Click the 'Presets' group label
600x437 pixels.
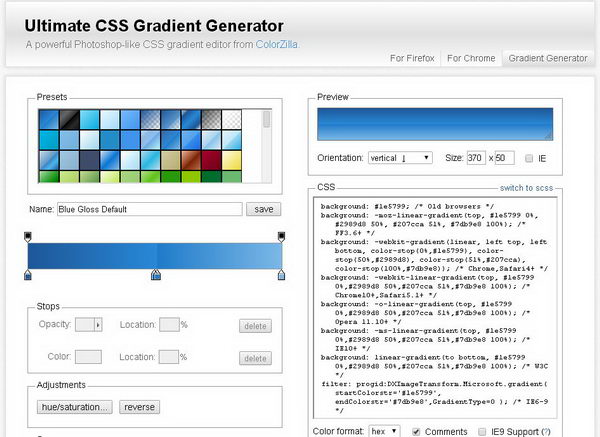pos(52,97)
